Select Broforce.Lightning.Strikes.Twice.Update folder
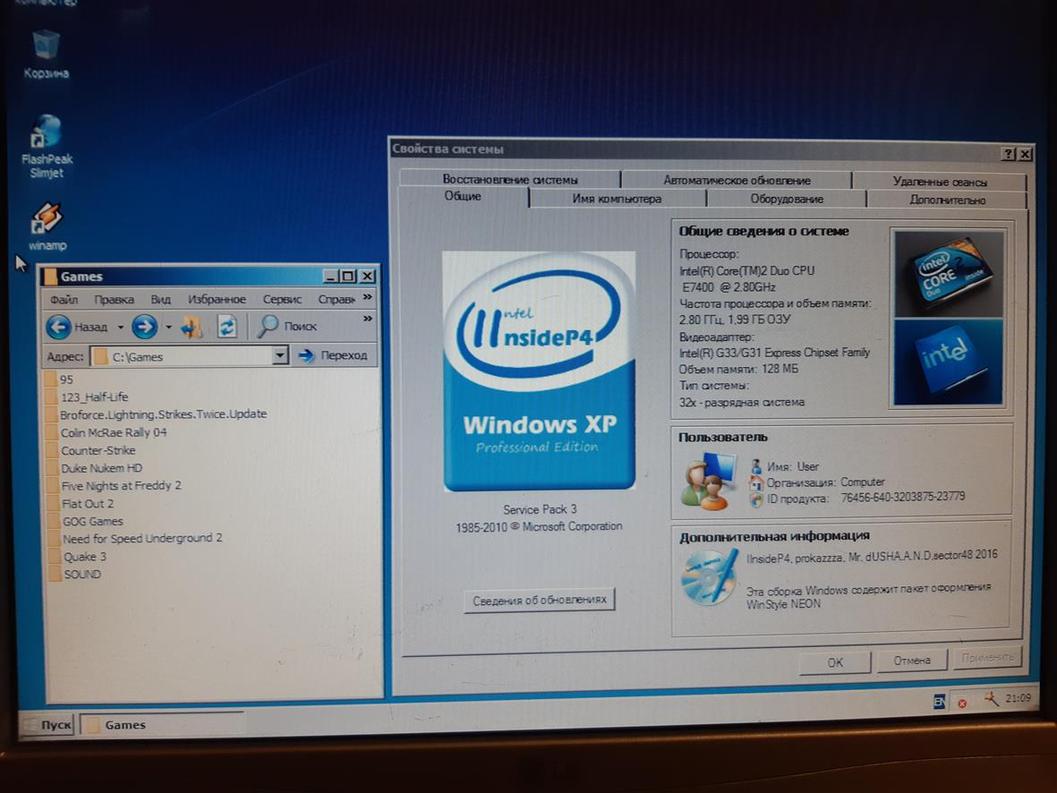This screenshot has height=793, width=1057. (156, 414)
